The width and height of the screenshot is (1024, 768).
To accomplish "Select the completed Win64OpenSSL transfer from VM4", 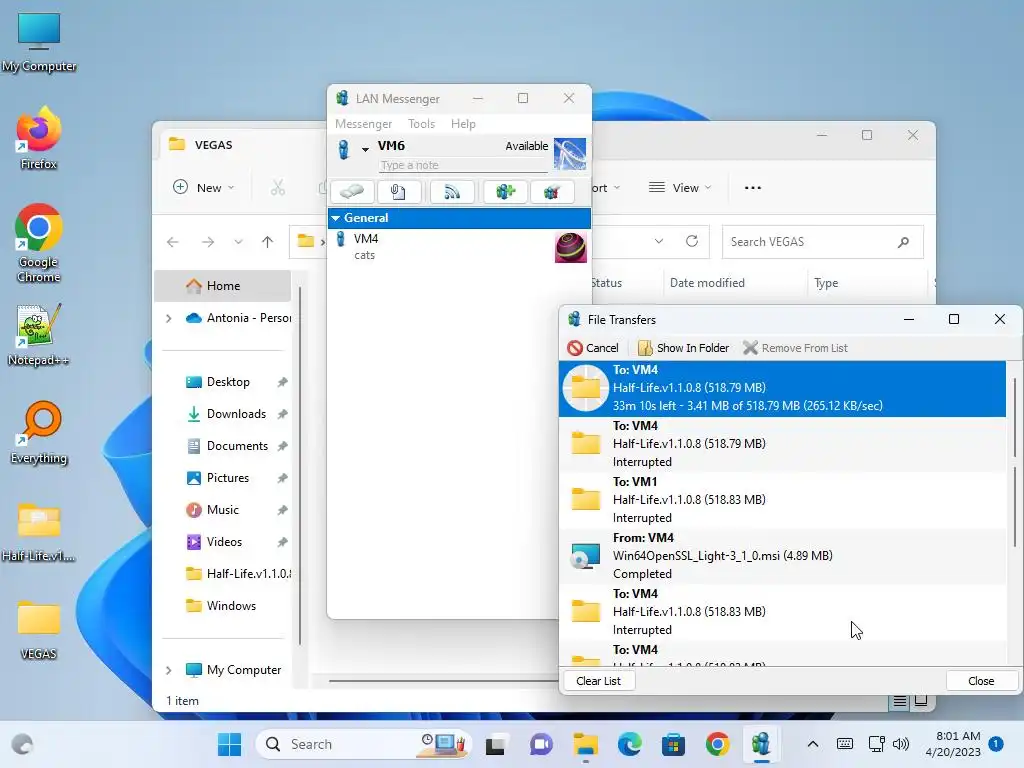I will (x=782, y=556).
